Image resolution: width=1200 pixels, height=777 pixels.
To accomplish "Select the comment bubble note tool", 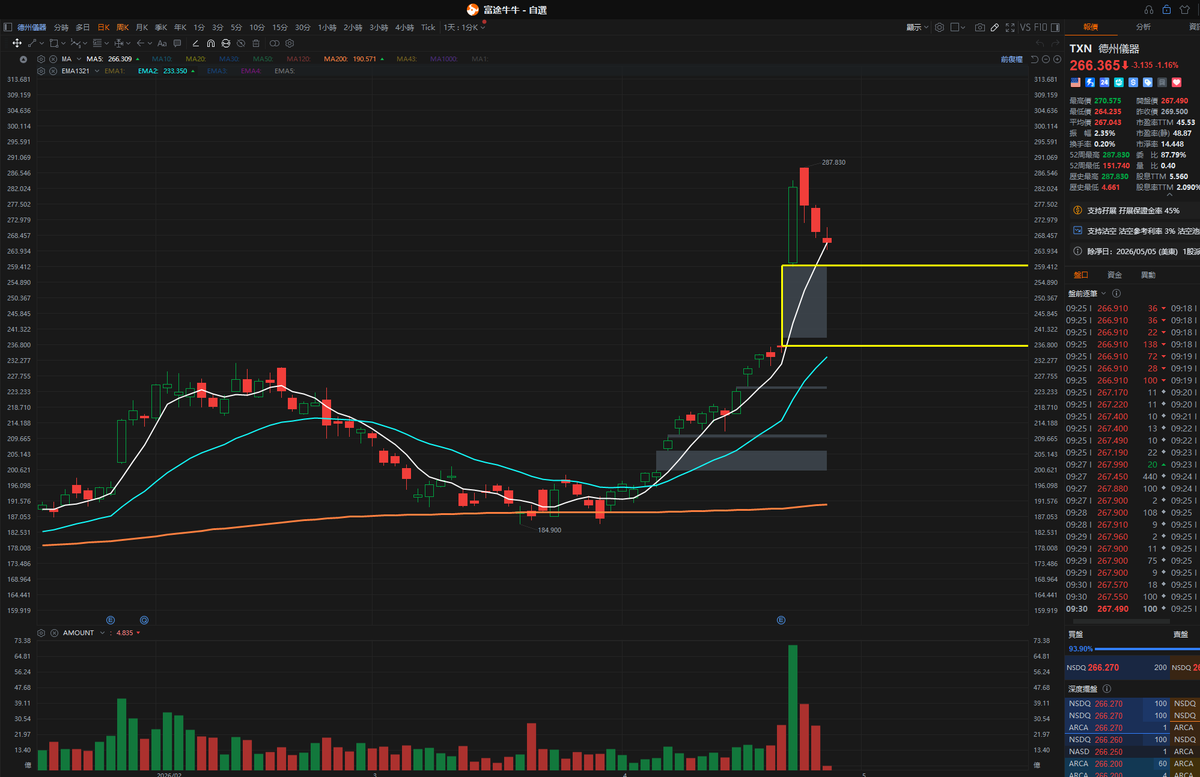I will click(177, 43).
